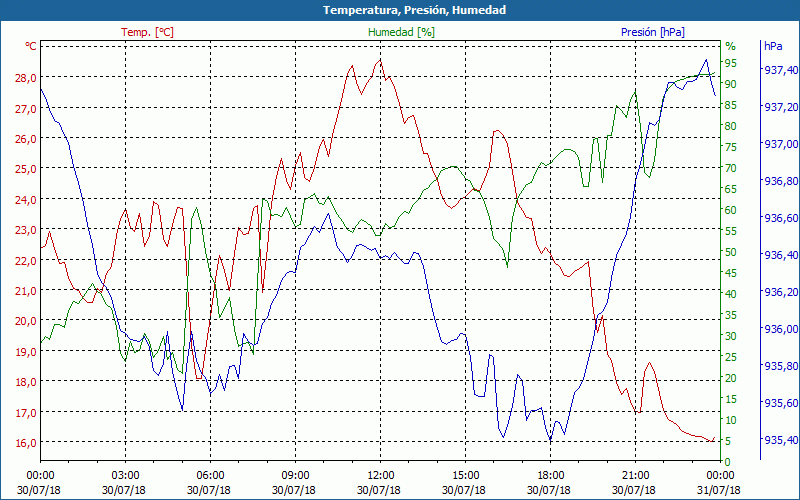Viewport: 800px width, 500px height.
Task: Click the 937,00 pressure axis value
Action: point(781,144)
